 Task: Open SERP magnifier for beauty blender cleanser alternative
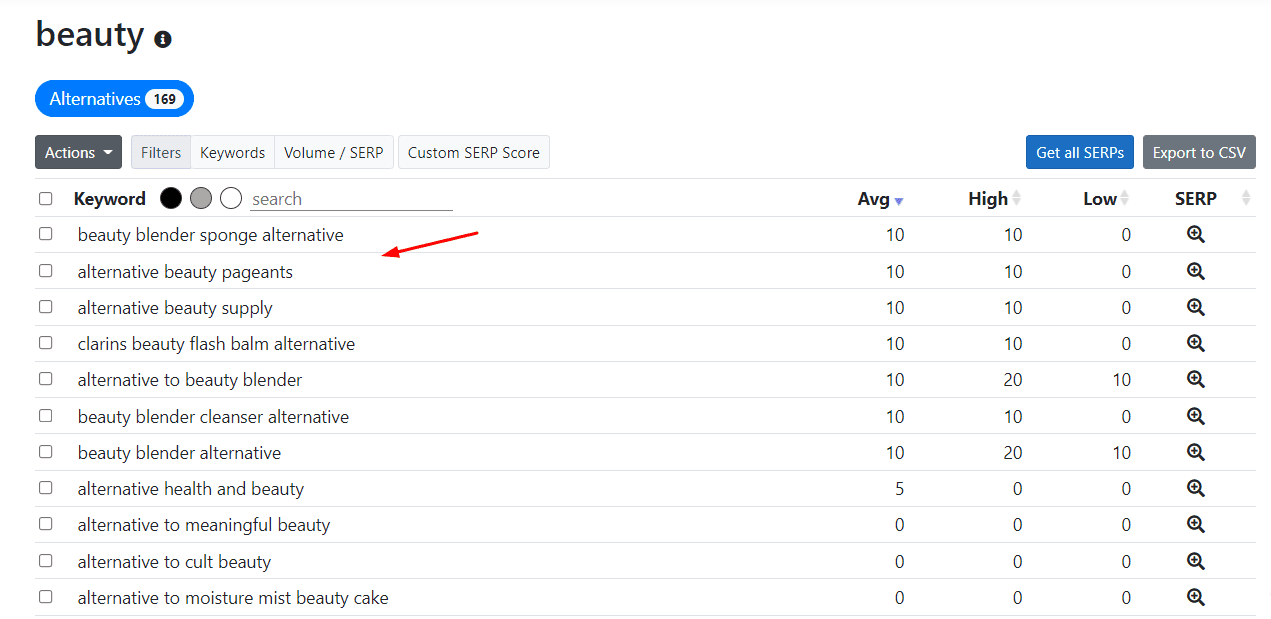(x=1195, y=416)
